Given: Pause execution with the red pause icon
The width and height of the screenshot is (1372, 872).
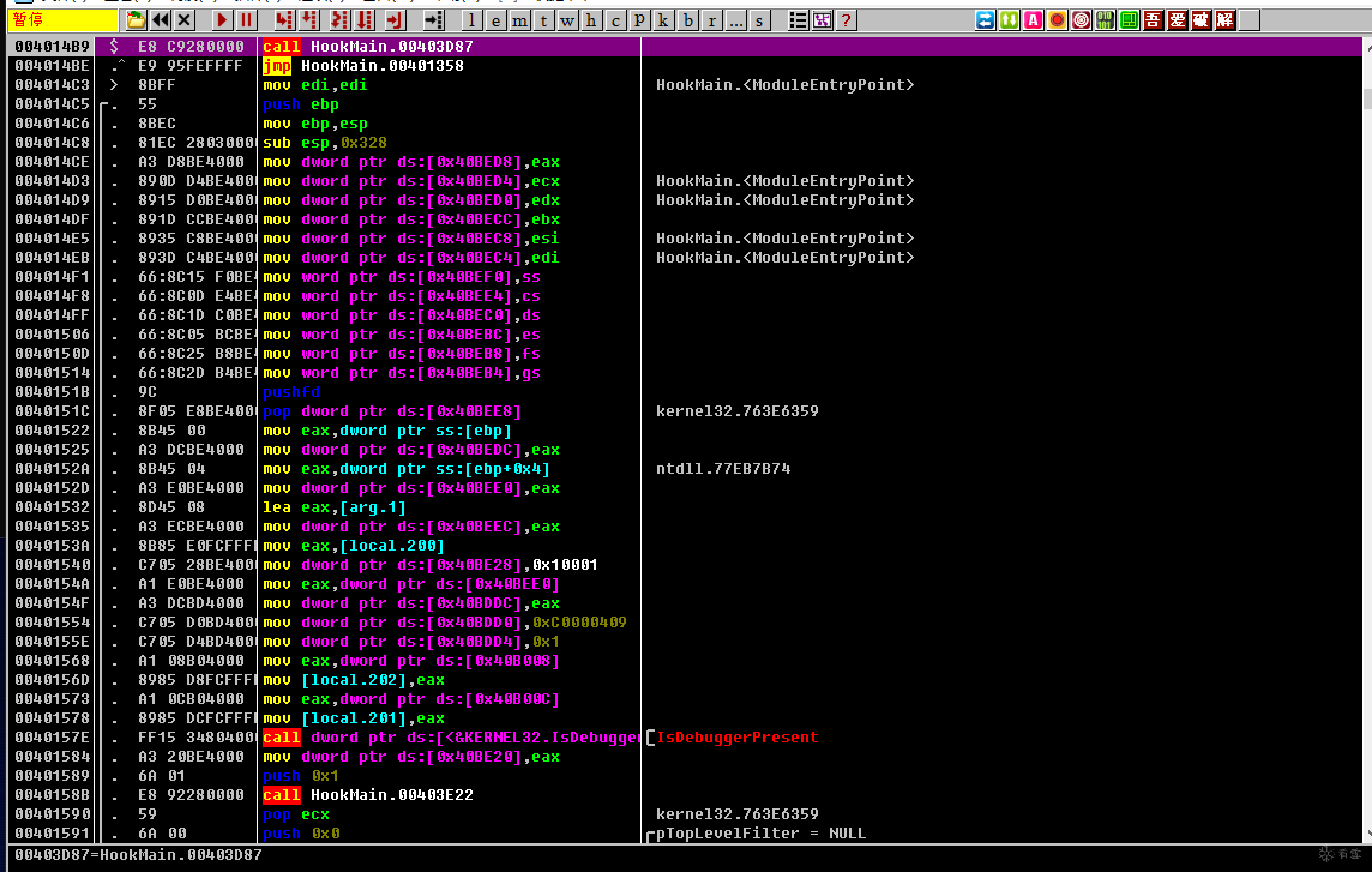Looking at the screenshot, I should [246, 20].
